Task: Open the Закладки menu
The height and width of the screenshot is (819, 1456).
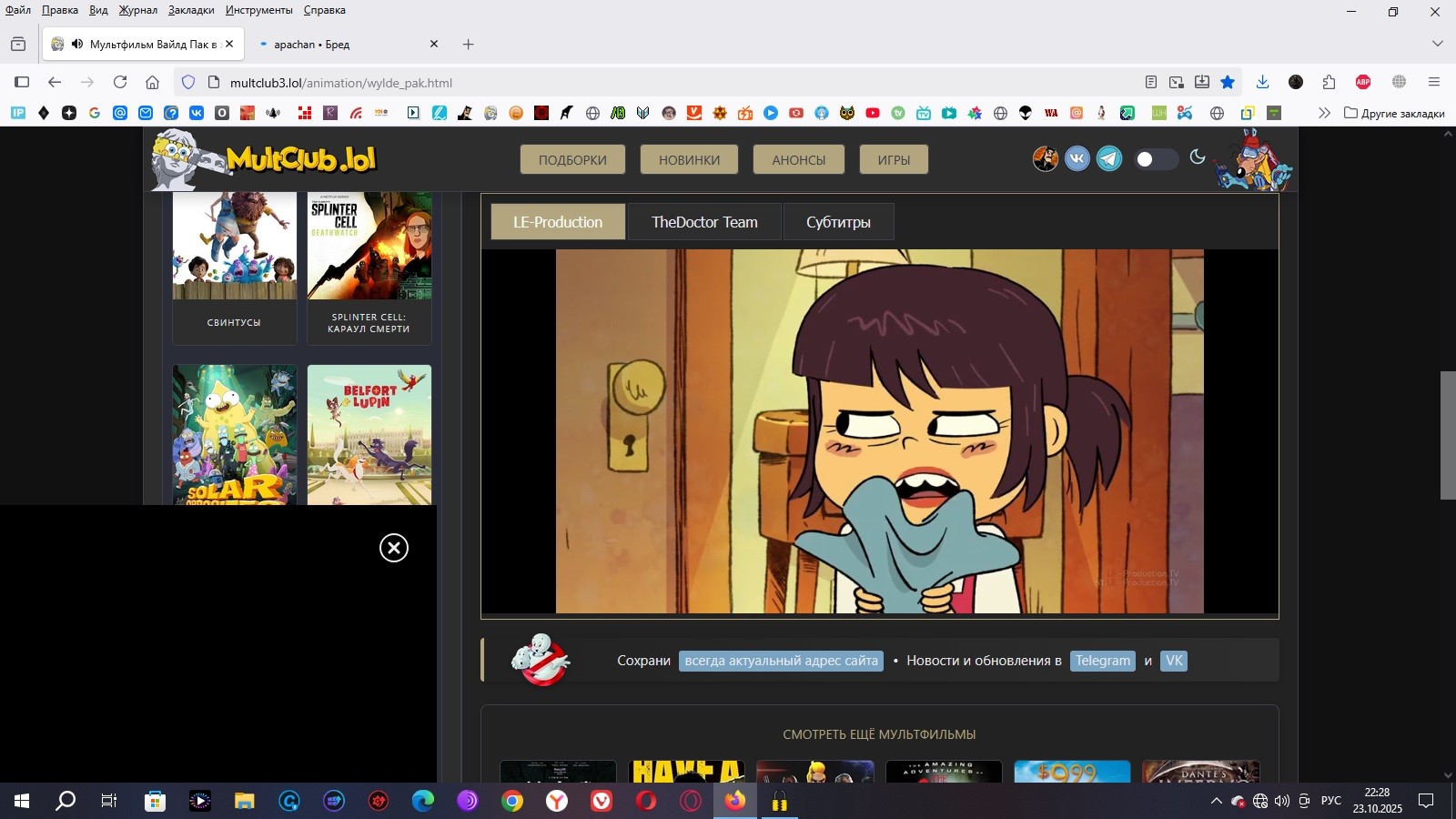Action: tap(191, 10)
